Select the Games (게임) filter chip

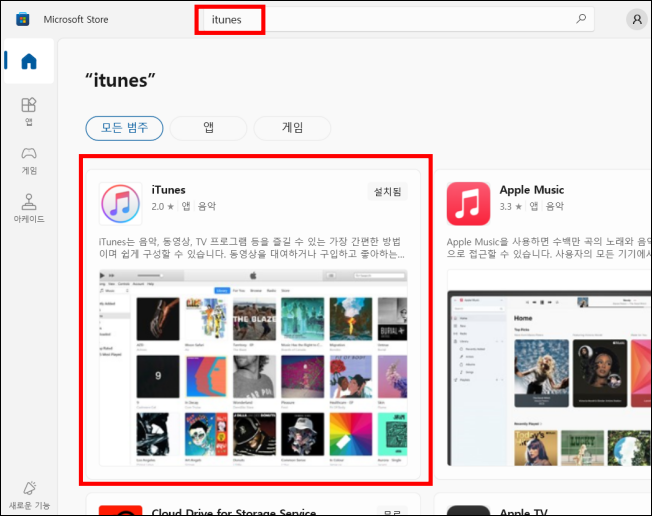tap(292, 128)
